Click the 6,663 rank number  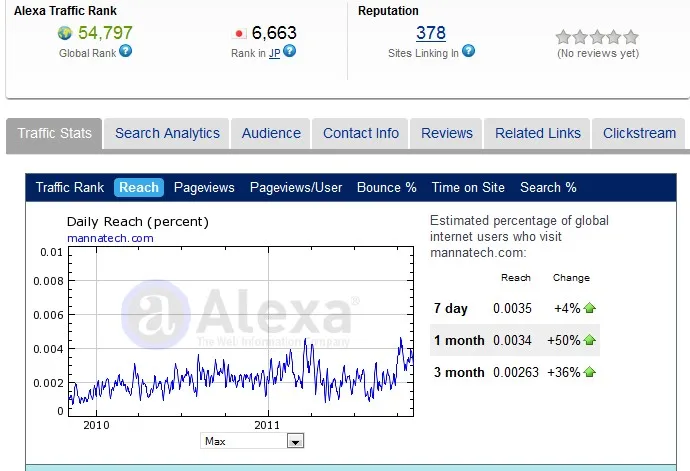[x=274, y=33]
